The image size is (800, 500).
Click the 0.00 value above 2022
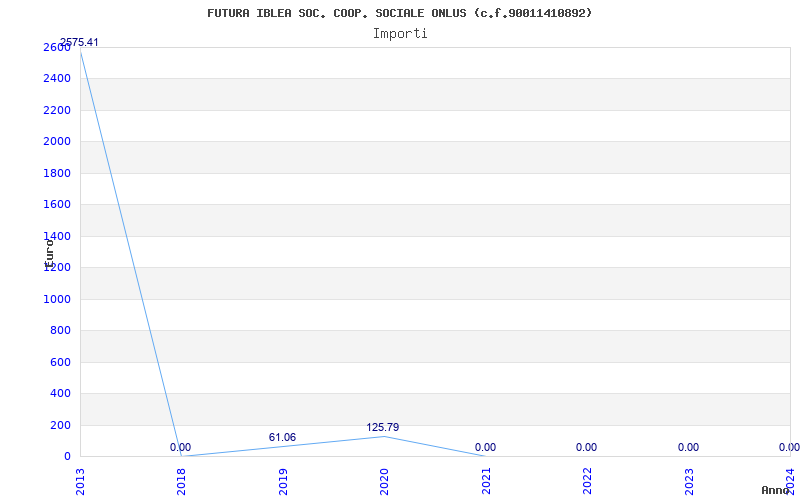click(x=586, y=447)
